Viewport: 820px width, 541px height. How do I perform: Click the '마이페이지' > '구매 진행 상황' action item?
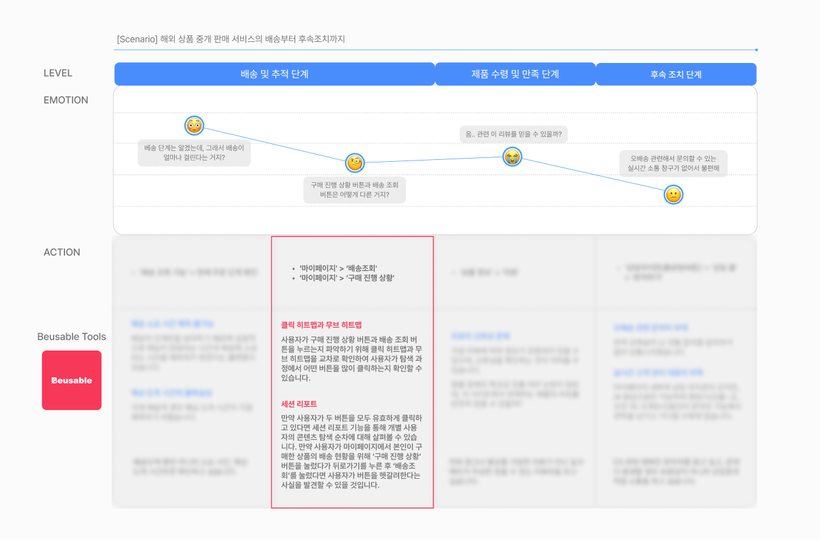pos(346,278)
